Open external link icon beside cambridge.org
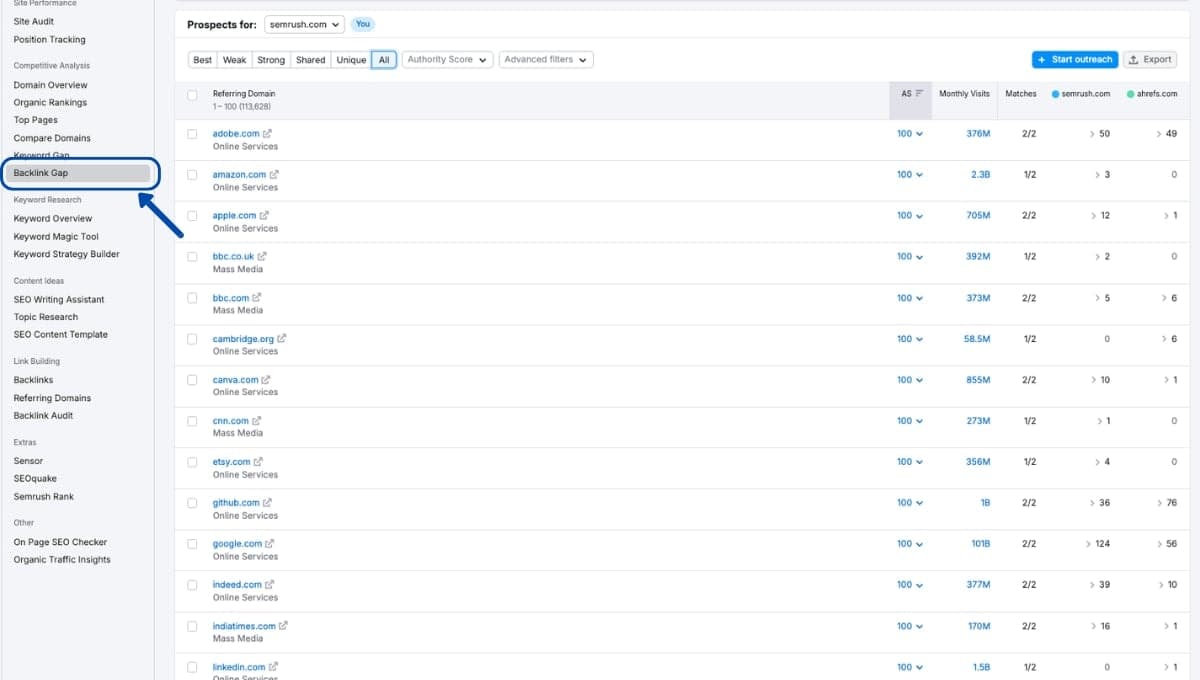The image size is (1200, 680). [x=282, y=339]
